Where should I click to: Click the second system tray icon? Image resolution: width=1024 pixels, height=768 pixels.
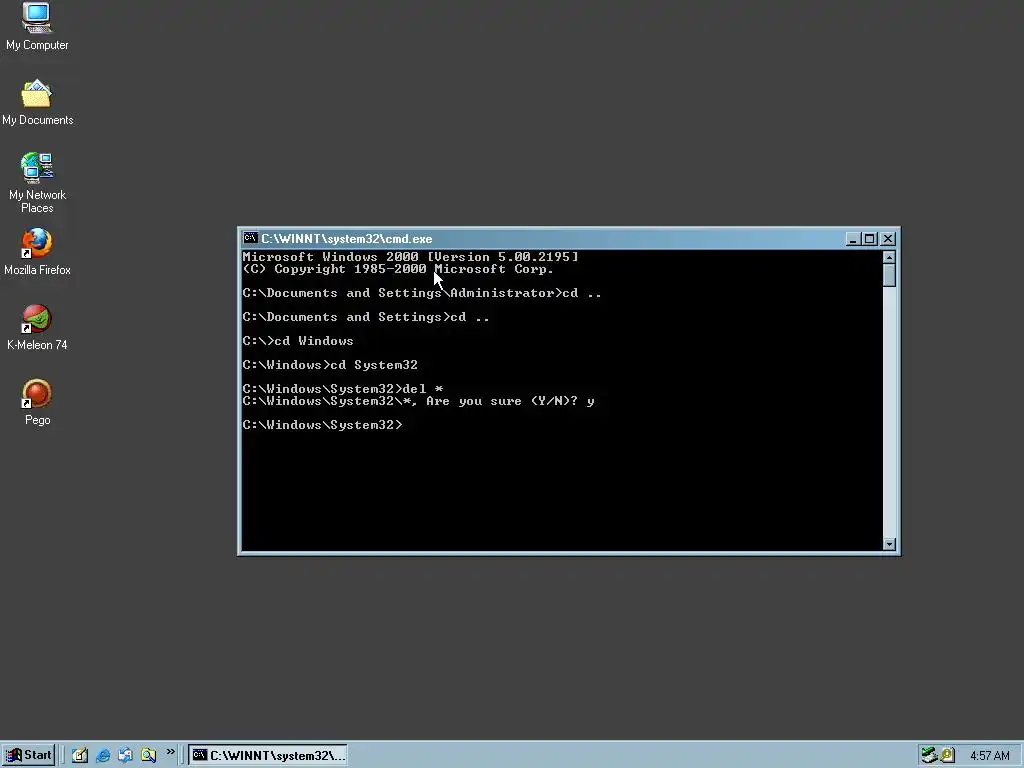(x=947, y=755)
